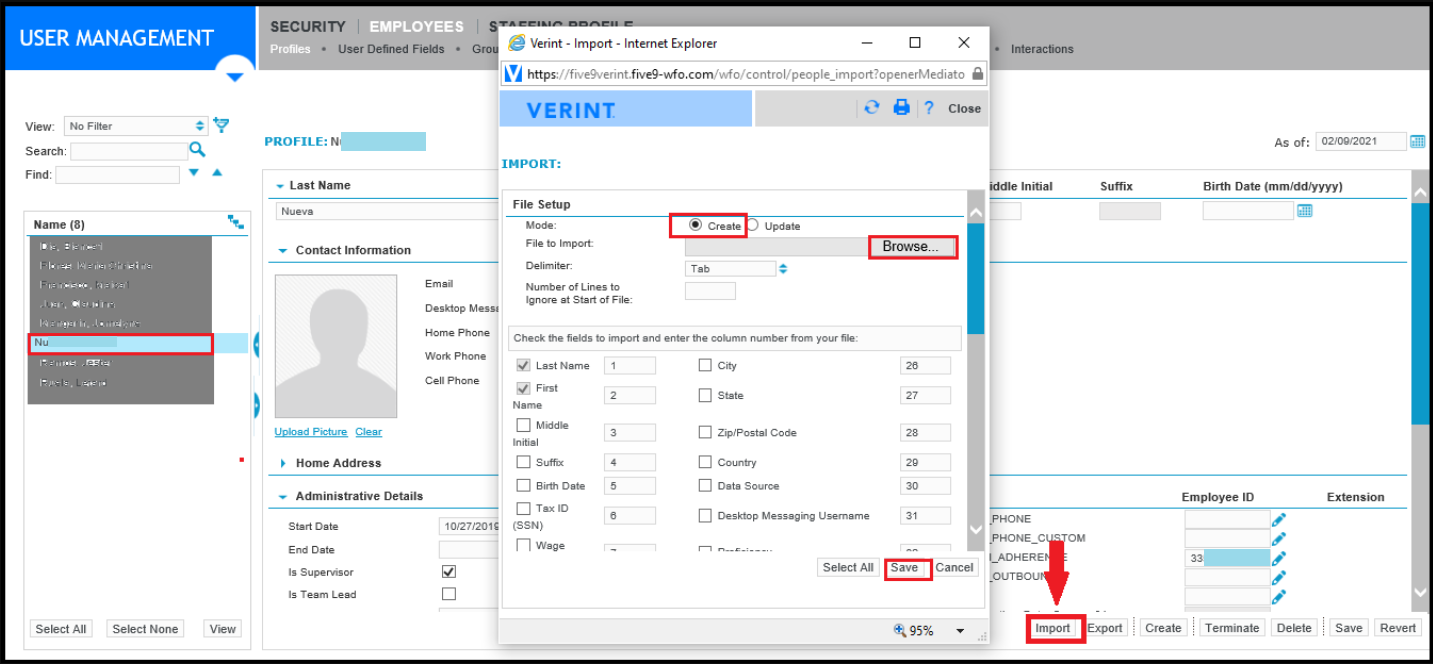Check the Tax ID (SSN) checkbox
This screenshot has width=1433, height=664.
(x=523, y=509)
